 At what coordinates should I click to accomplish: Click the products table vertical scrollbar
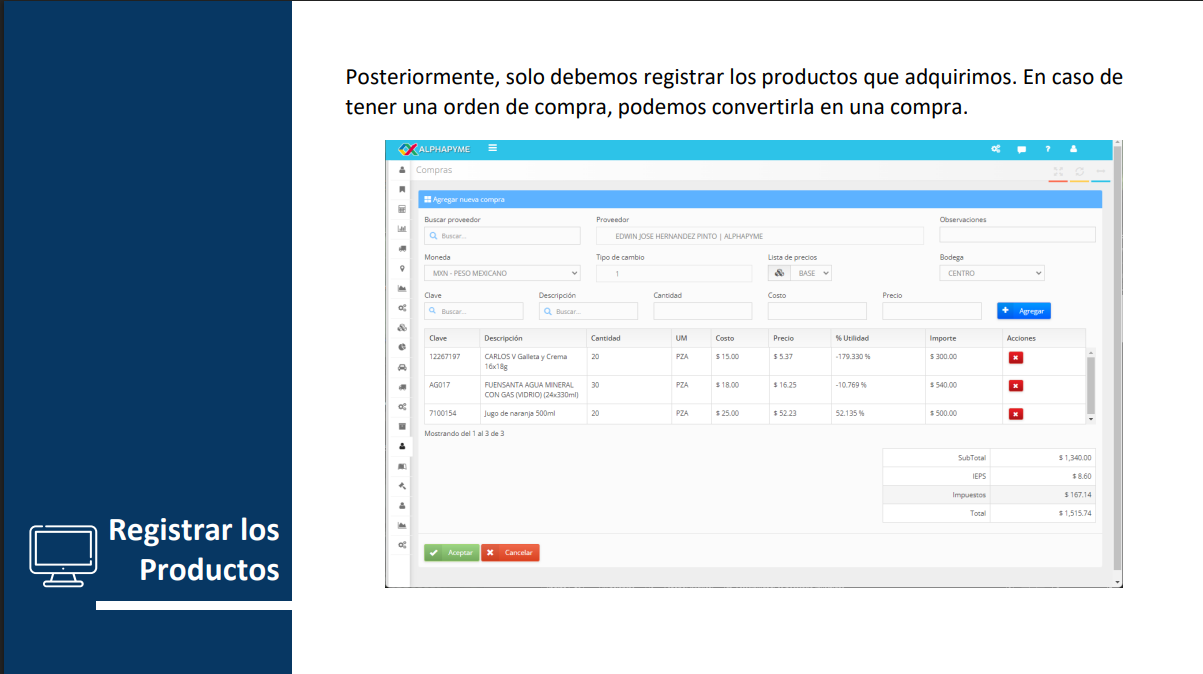(1090, 385)
